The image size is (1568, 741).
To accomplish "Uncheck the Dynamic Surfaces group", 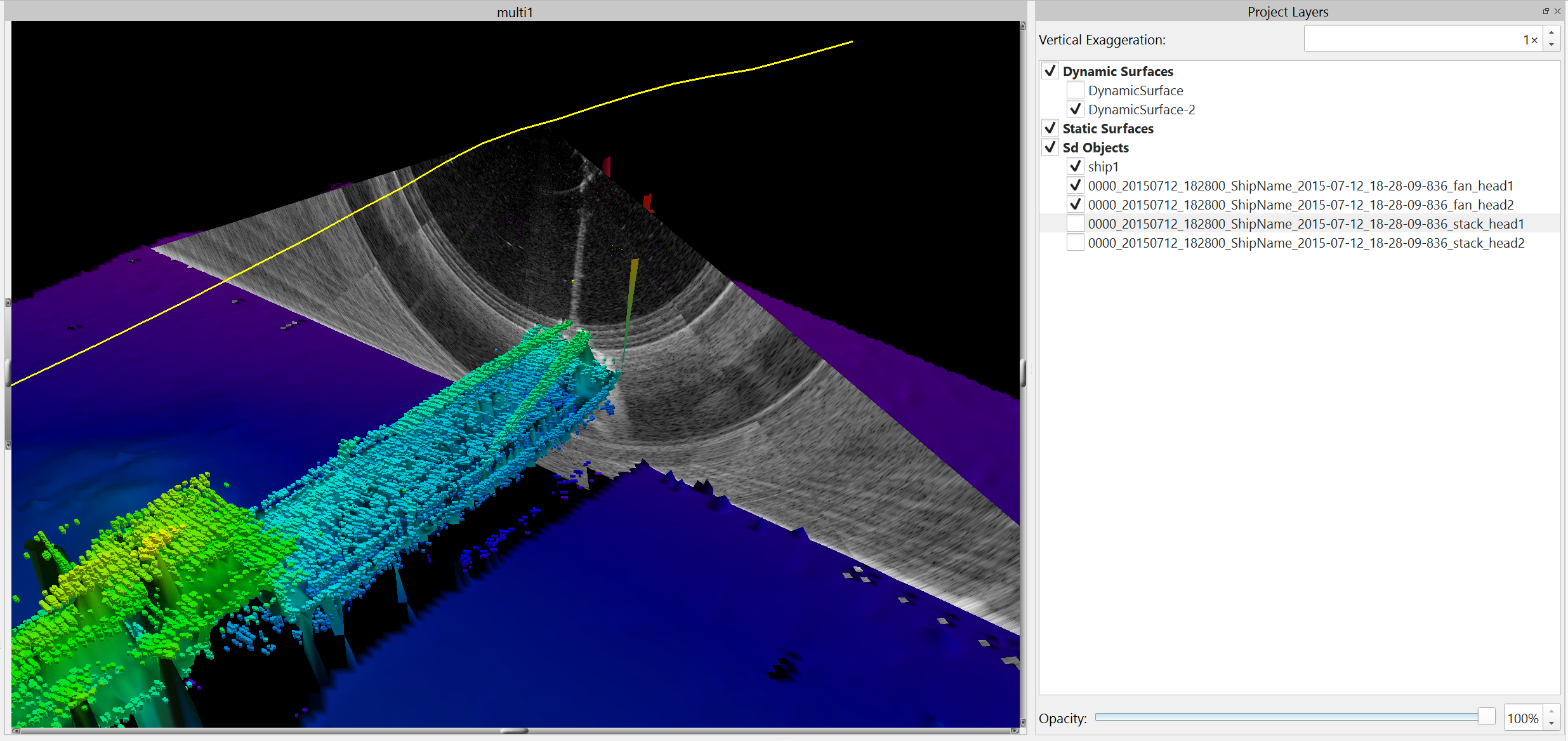I will pos(1050,71).
